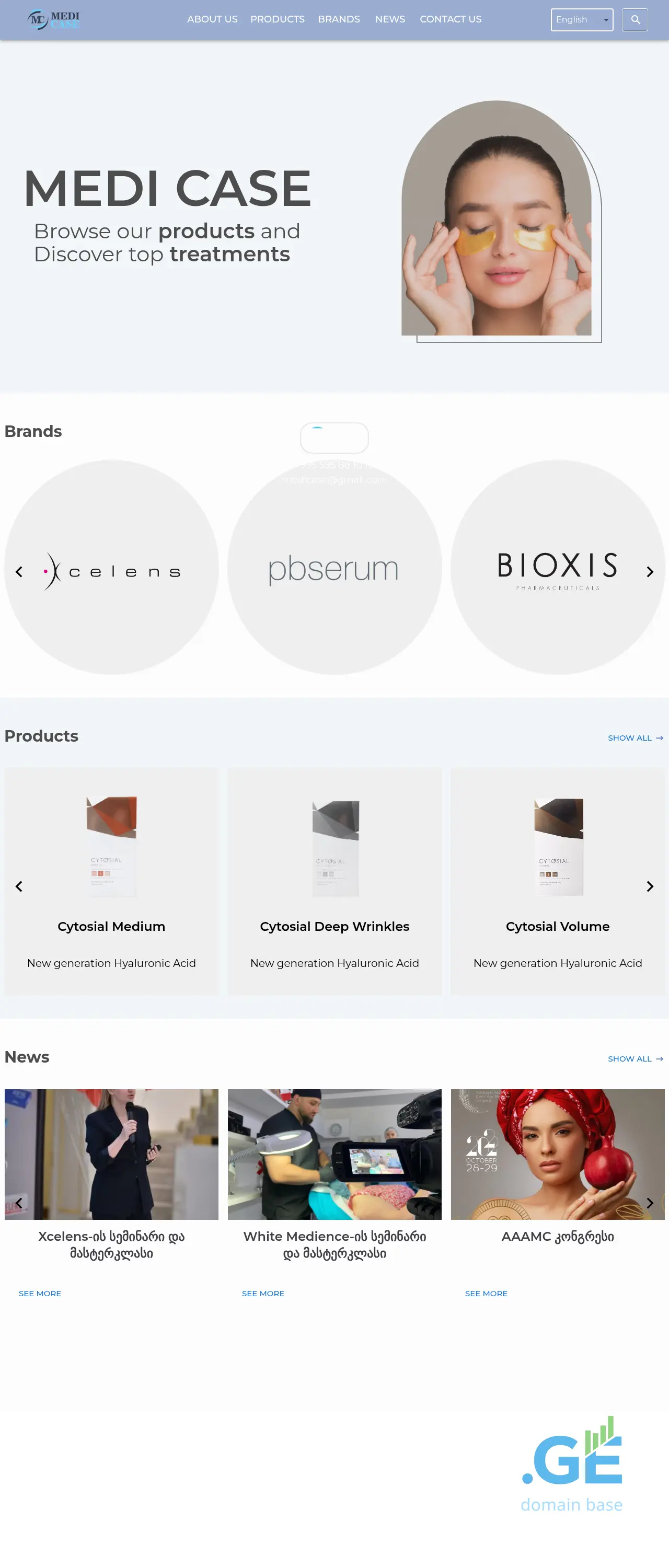The image size is (669, 1568).
Task: Select the pbserum brand circle
Action: coord(334,567)
